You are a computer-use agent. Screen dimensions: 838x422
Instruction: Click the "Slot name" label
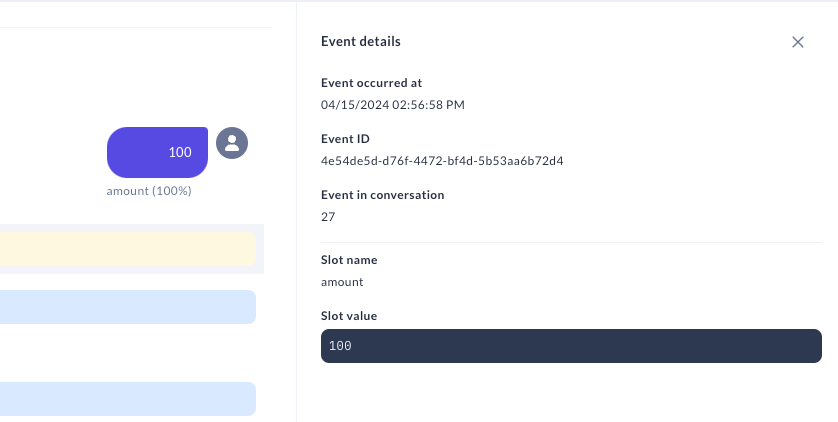[x=349, y=260]
